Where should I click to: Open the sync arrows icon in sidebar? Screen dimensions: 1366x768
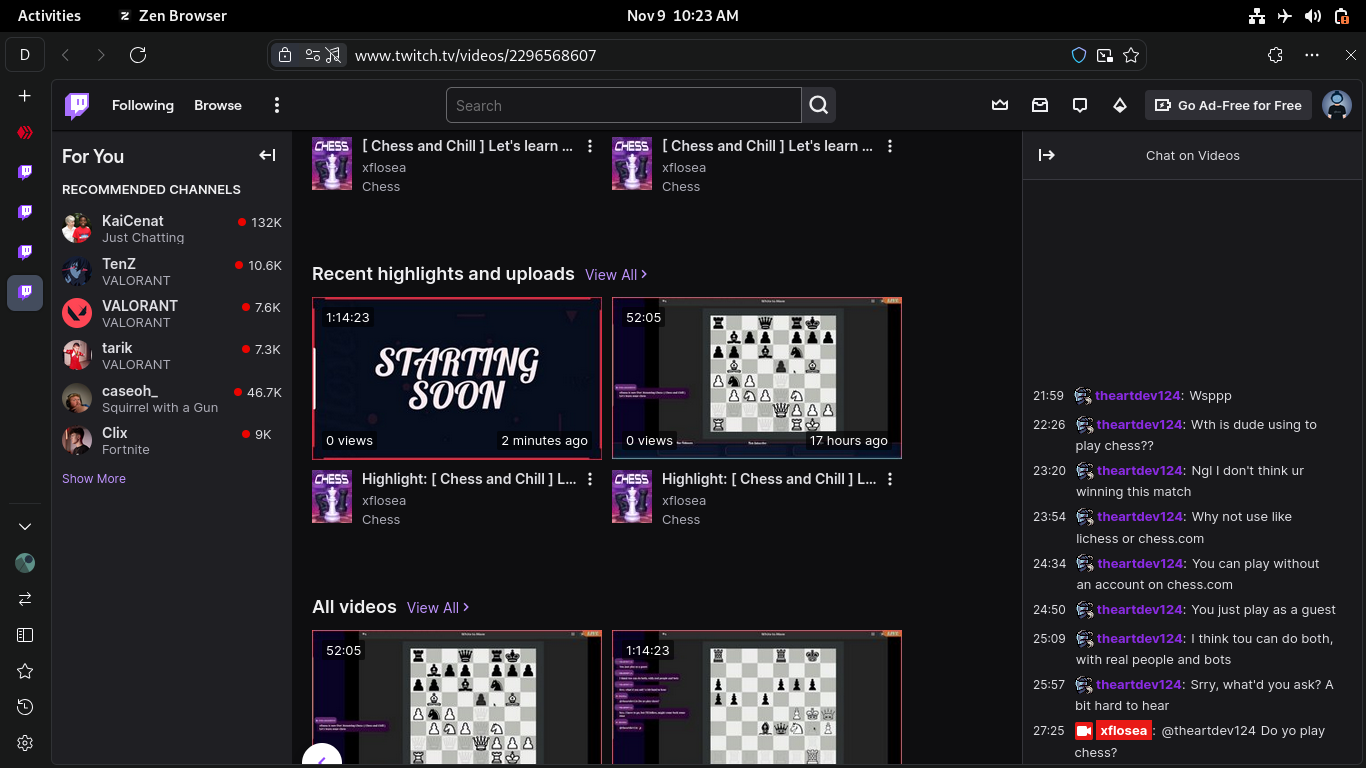[25, 598]
